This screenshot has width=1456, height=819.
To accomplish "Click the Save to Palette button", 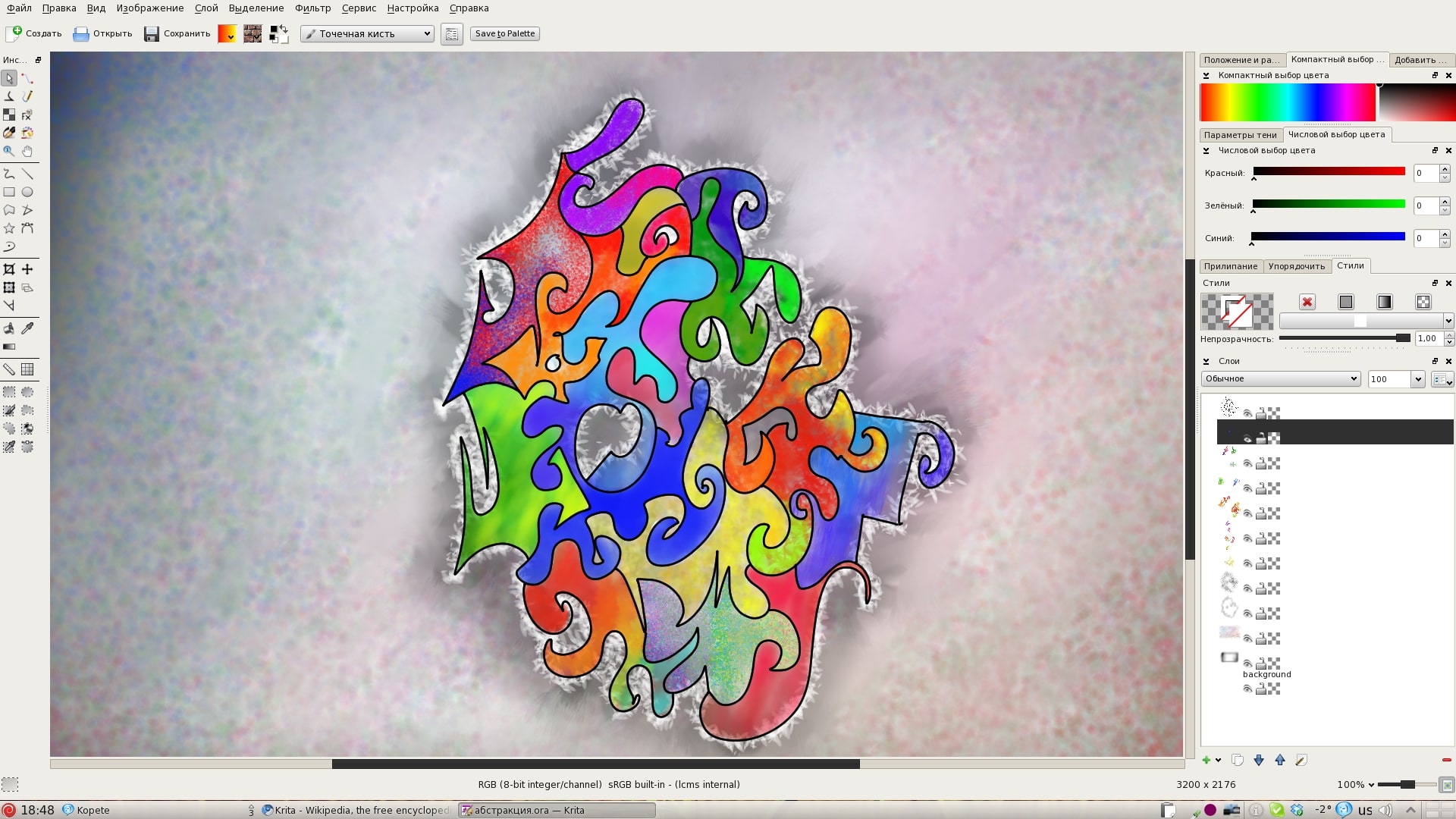I will coord(504,33).
